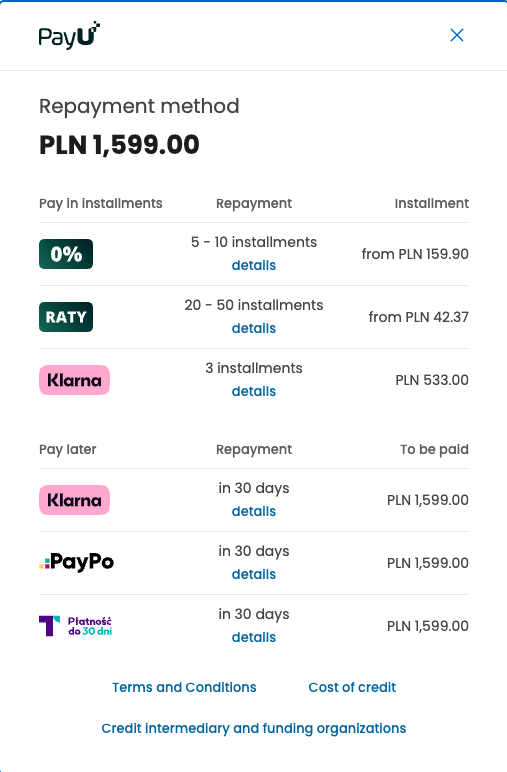Image resolution: width=507 pixels, height=772 pixels.
Task: Select the 0% installments badge
Action: [x=66, y=254]
